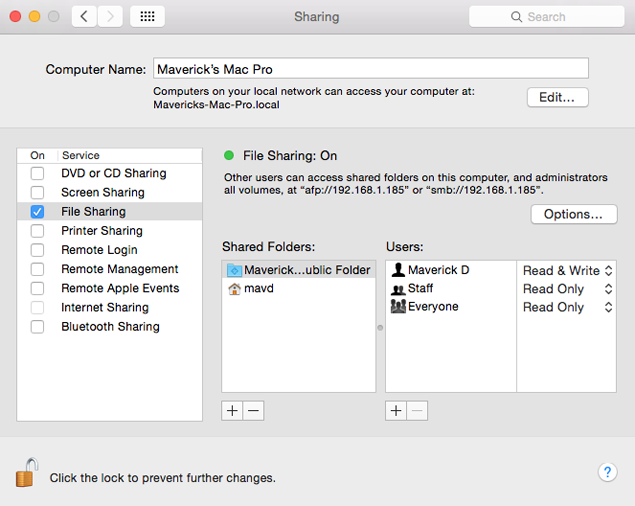Click the mavd home folder icon

pos(234,289)
